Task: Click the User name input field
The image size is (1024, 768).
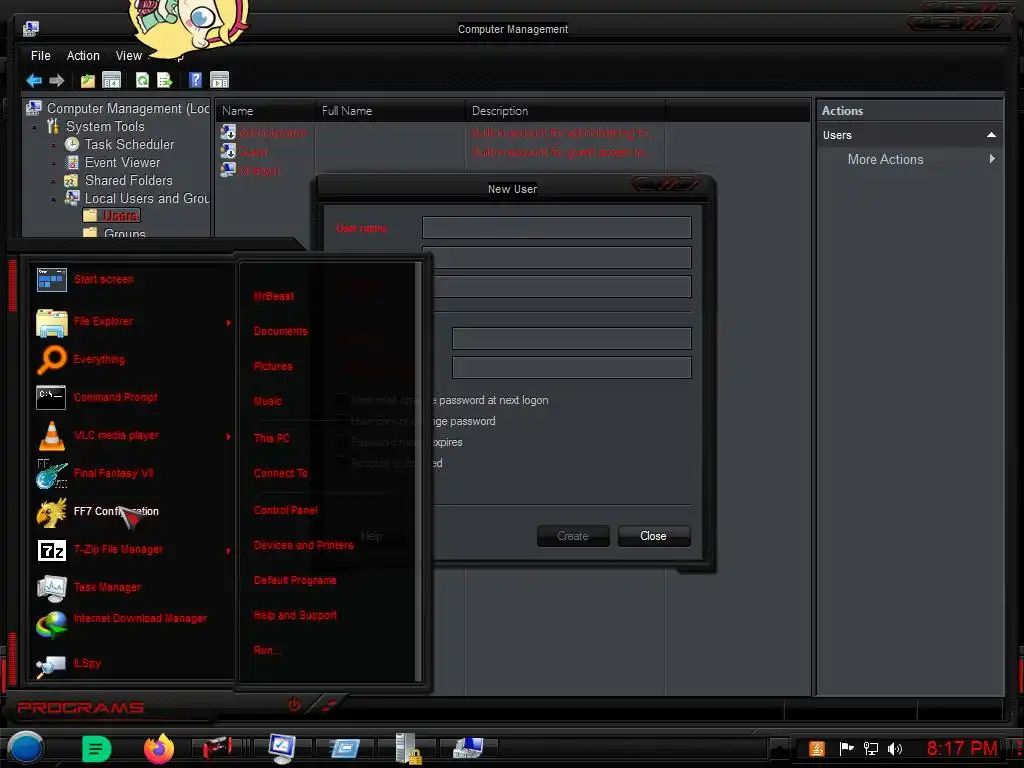Action: [x=556, y=227]
